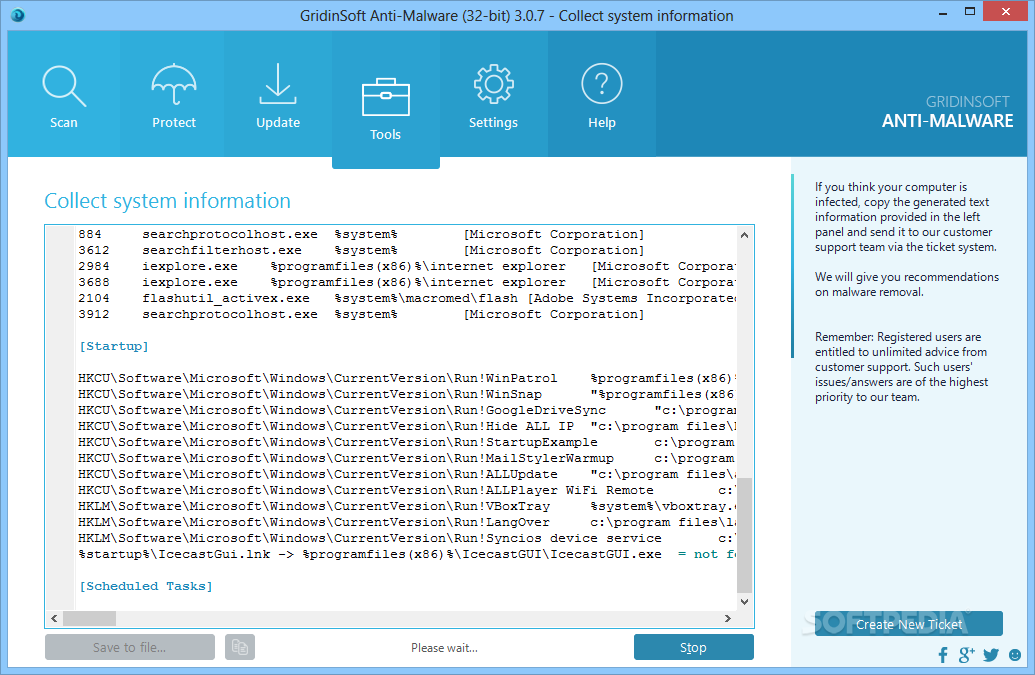Click the vertical scrollbar down arrow

745,602
